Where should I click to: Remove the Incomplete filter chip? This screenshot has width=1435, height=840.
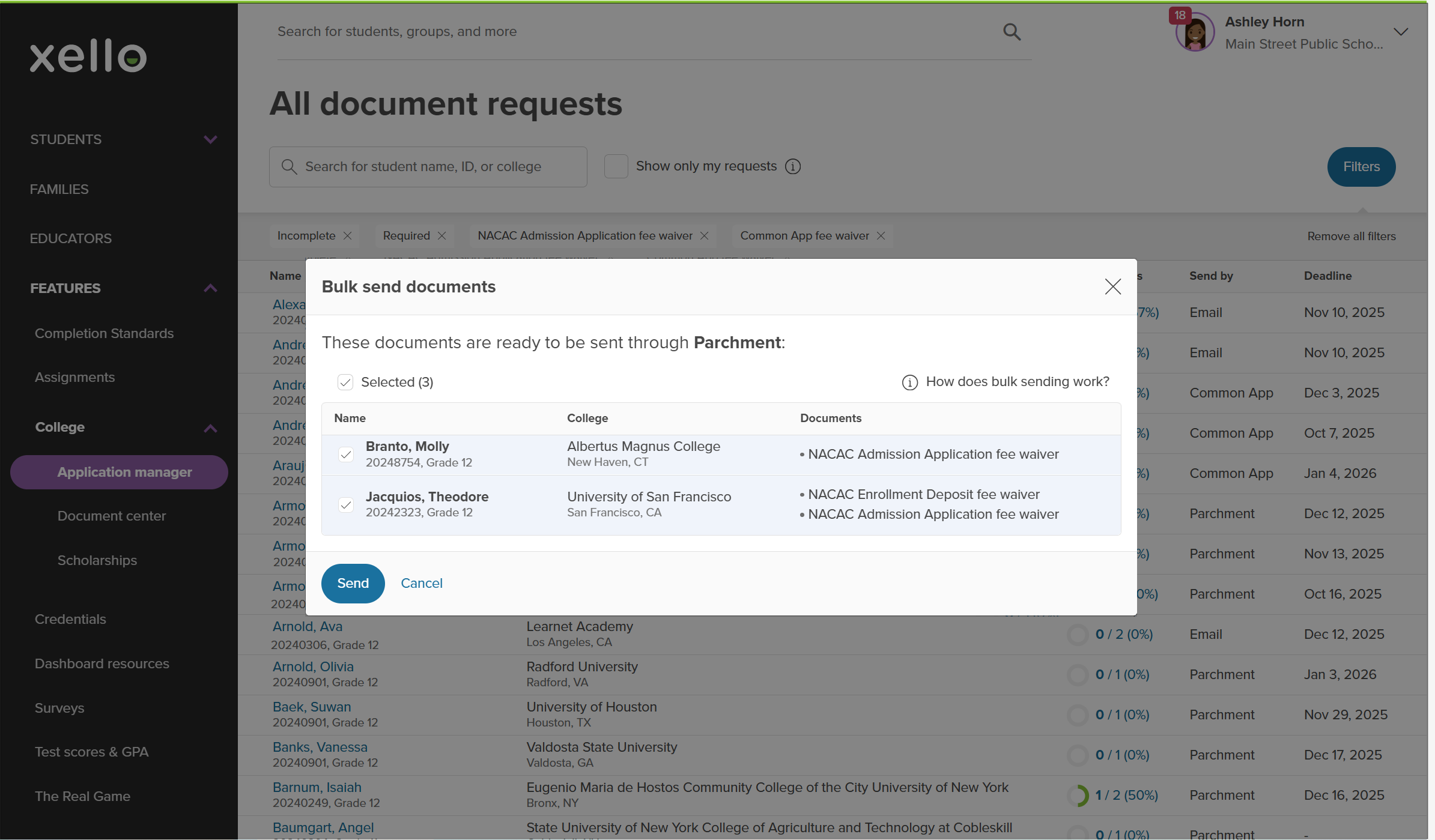(x=347, y=236)
